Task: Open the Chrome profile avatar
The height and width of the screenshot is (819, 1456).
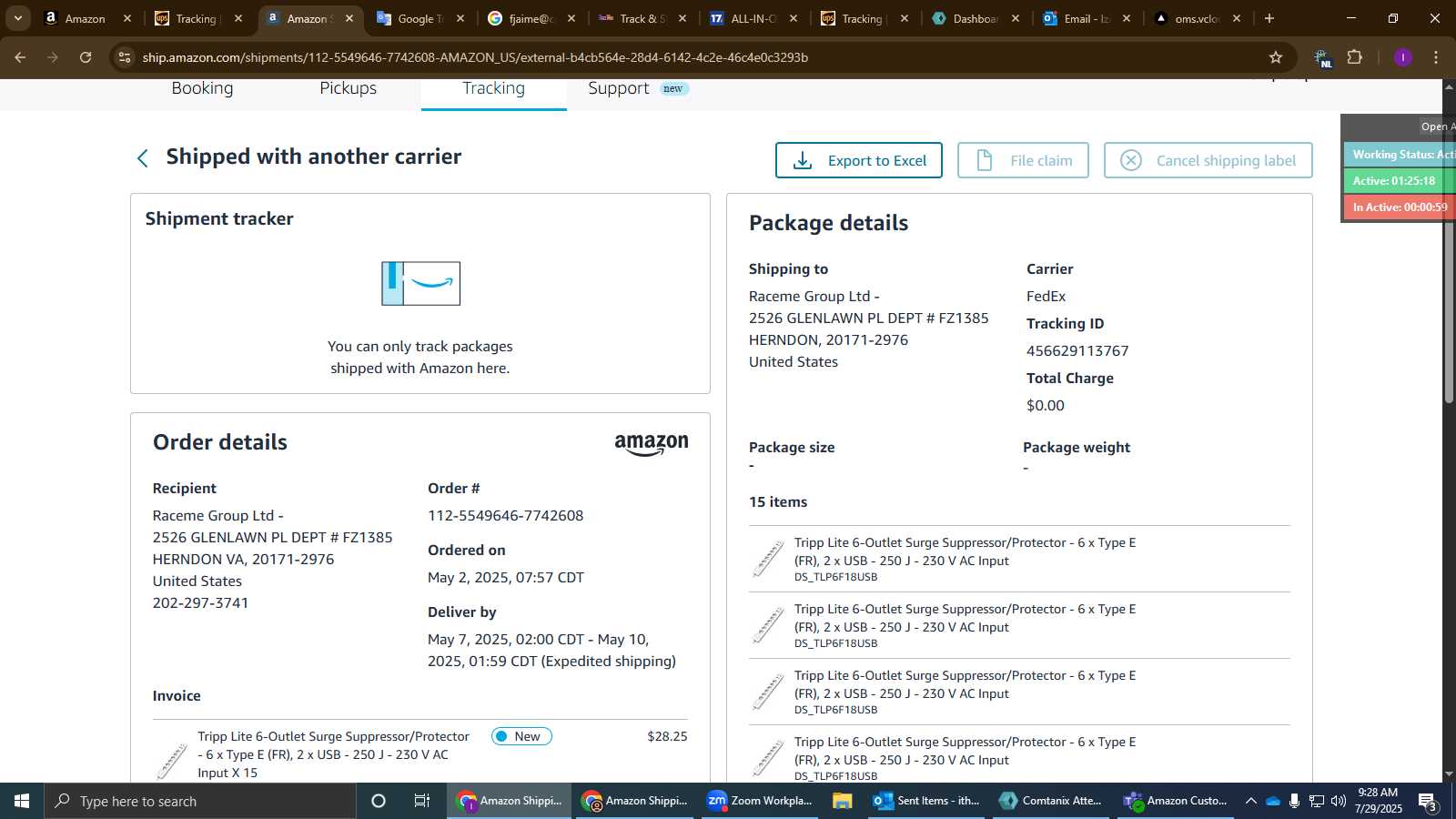Action: point(1402,57)
